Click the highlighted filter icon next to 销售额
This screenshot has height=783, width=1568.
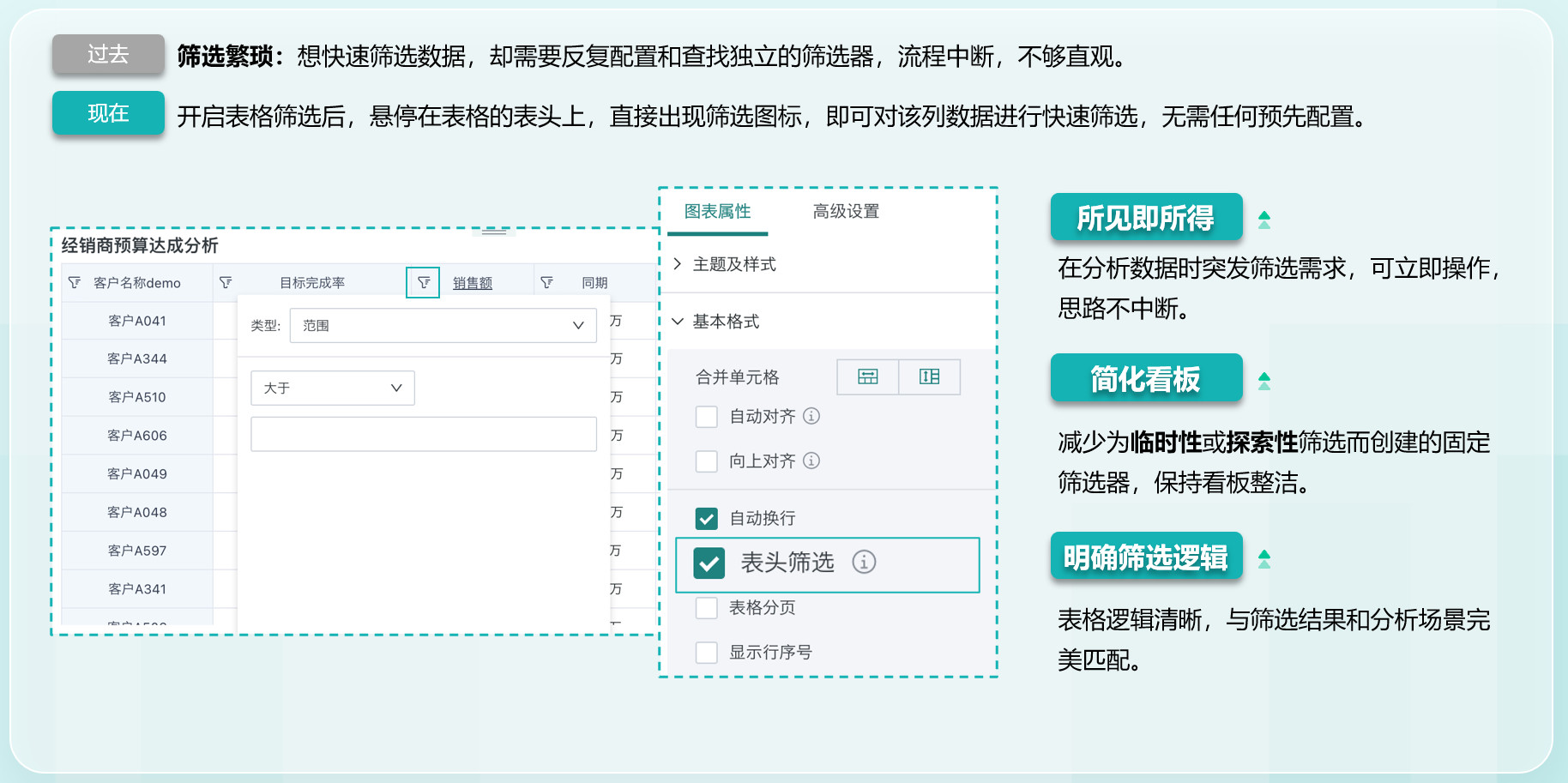pyautogui.click(x=423, y=282)
